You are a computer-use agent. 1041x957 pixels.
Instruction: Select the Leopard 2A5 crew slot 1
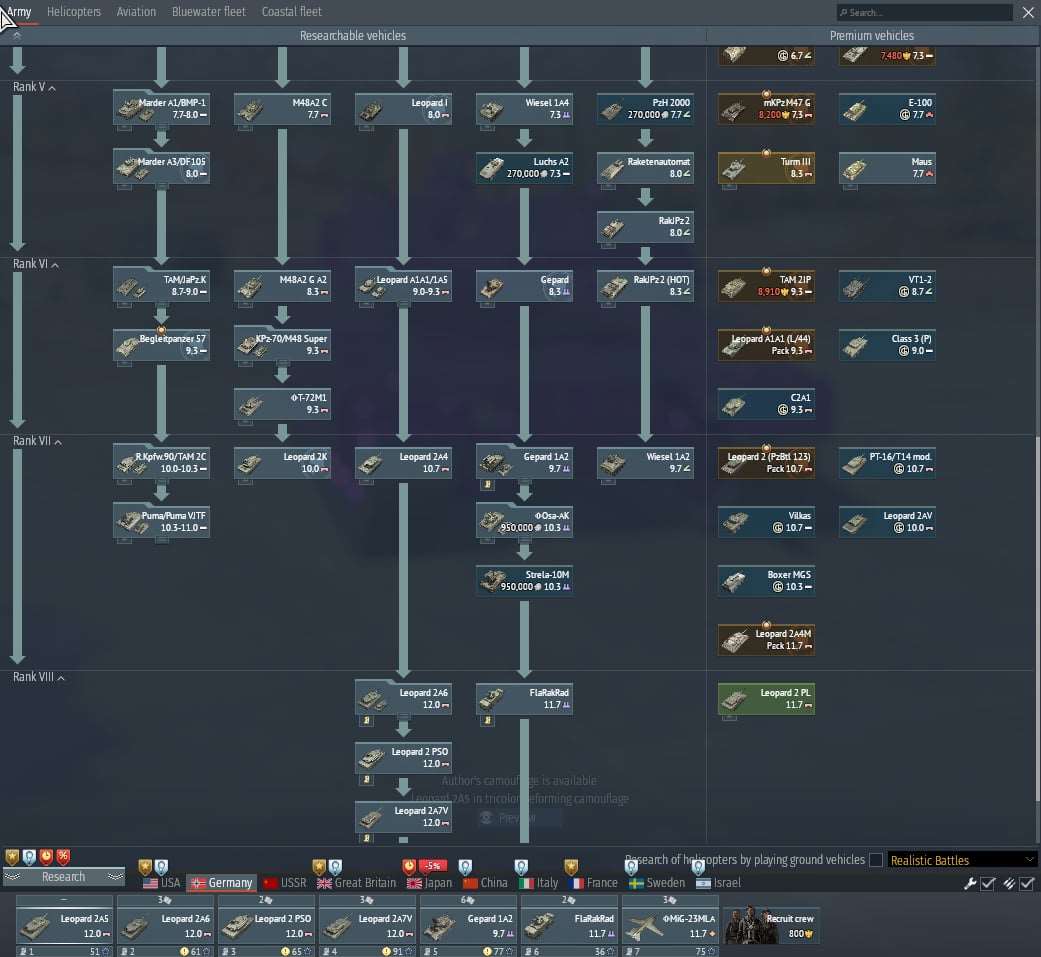coord(64,926)
